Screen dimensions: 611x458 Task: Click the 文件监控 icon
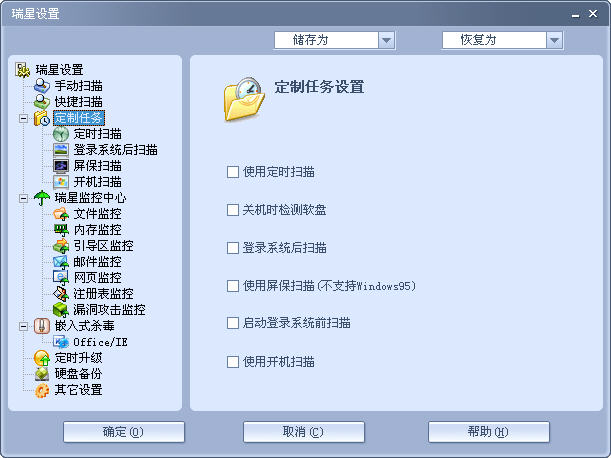click(61, 214)
